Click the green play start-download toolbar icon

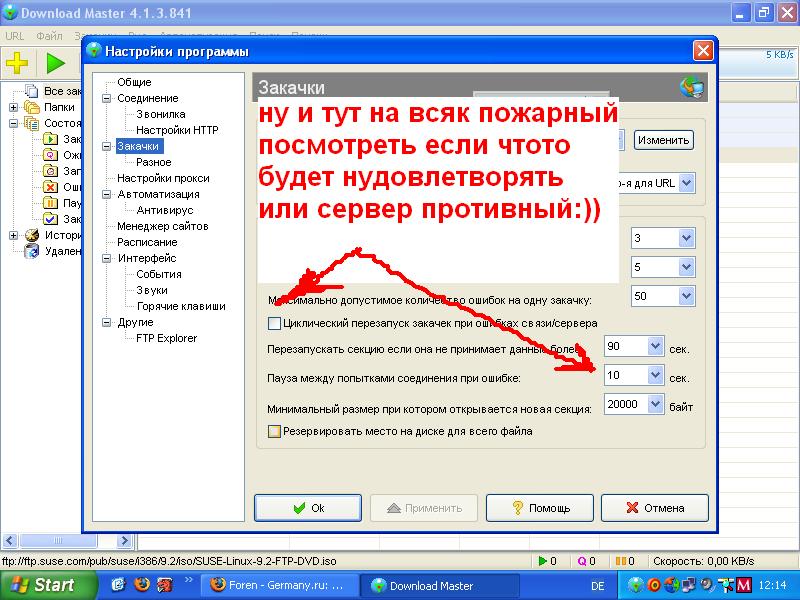pos(55,63)
